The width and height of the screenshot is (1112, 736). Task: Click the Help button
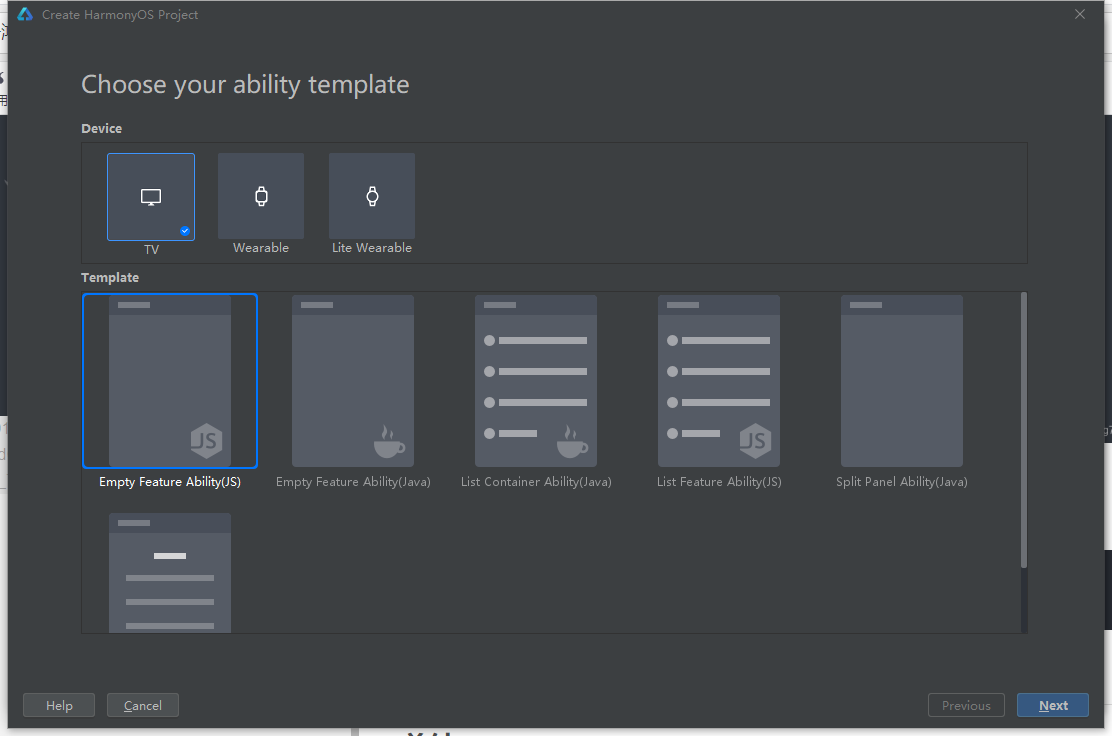[x=59, y=706]
